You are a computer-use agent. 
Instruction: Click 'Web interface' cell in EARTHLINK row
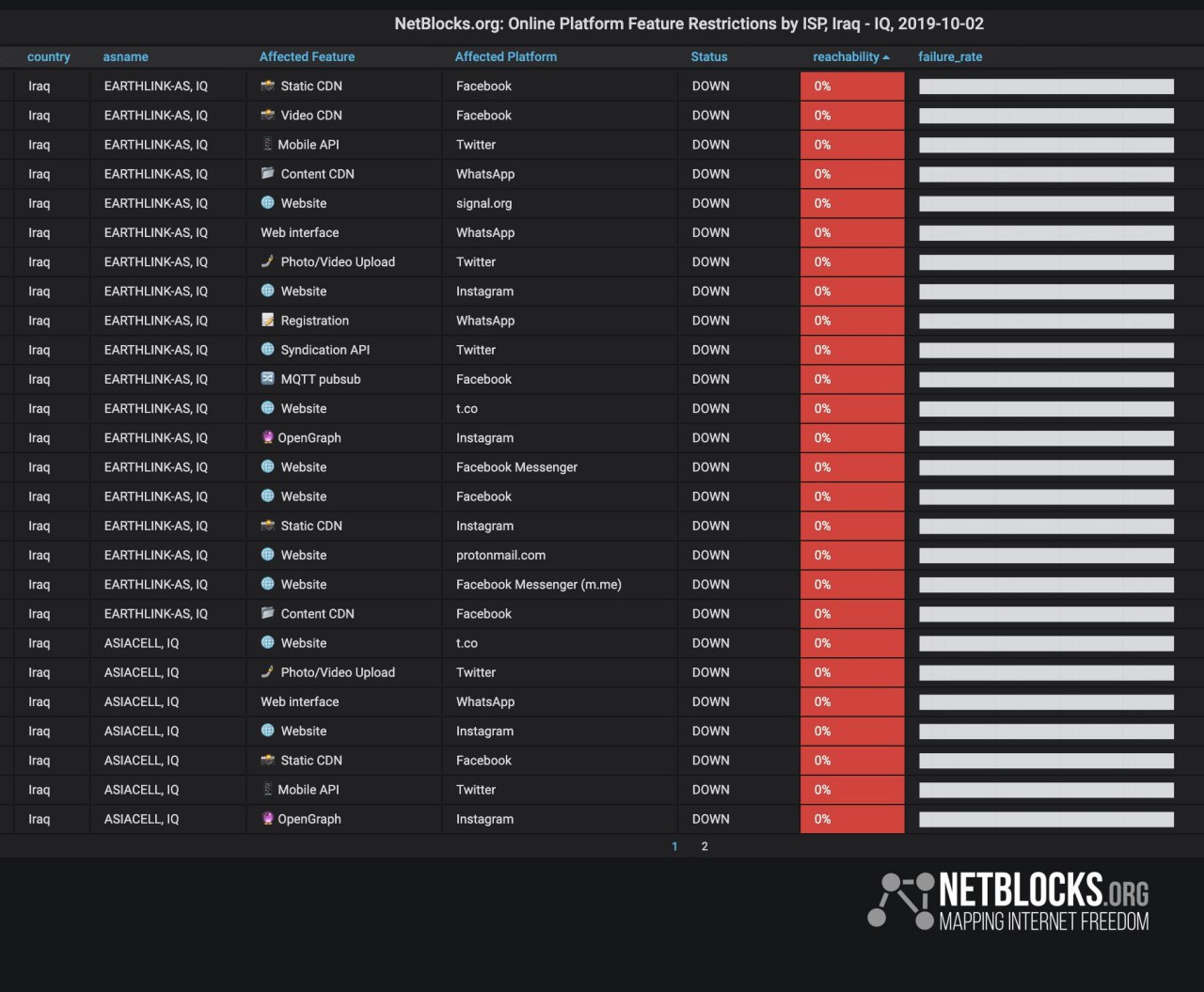tap(299, 232)
